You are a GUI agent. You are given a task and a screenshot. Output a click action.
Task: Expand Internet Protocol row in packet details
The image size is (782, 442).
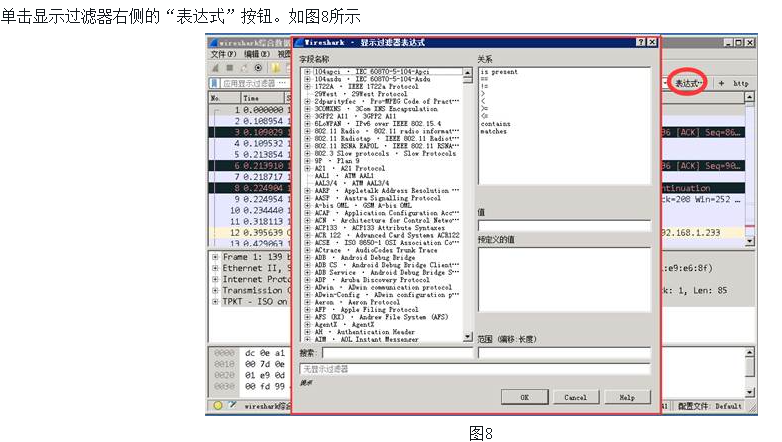tap(215, 279)
